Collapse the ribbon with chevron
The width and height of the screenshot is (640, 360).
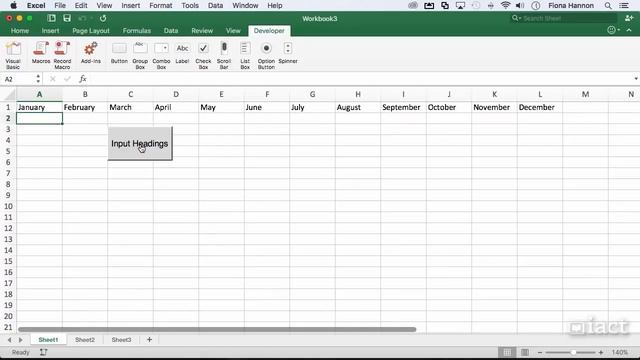click(x=629, y=30)
